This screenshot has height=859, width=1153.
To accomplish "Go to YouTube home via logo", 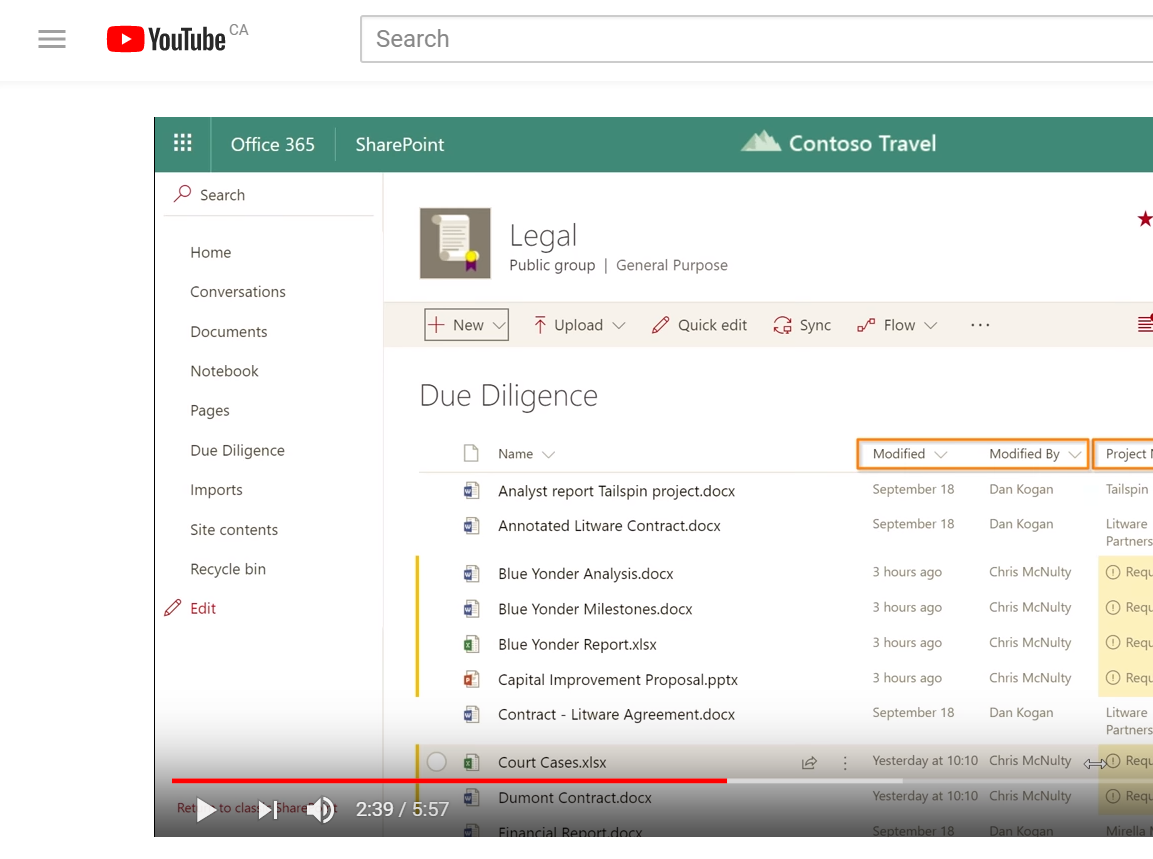I will pos(166,39).
